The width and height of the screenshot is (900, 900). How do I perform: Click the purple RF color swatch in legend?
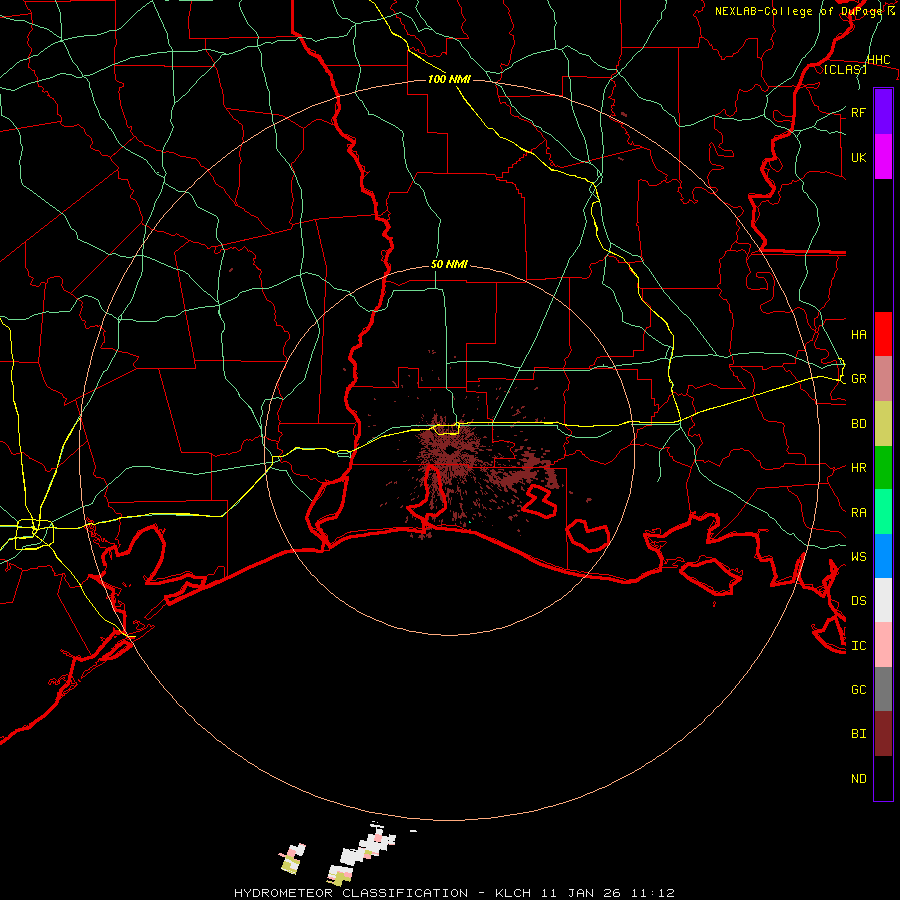click(x=883, y=112)
